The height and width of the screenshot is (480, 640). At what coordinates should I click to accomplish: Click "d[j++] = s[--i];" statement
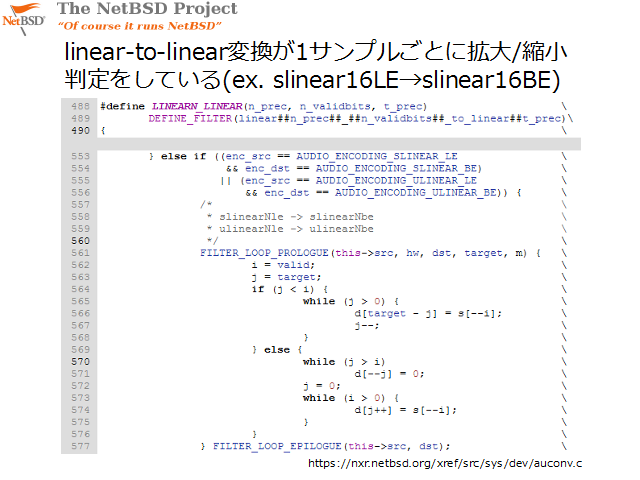coord(406,410)
